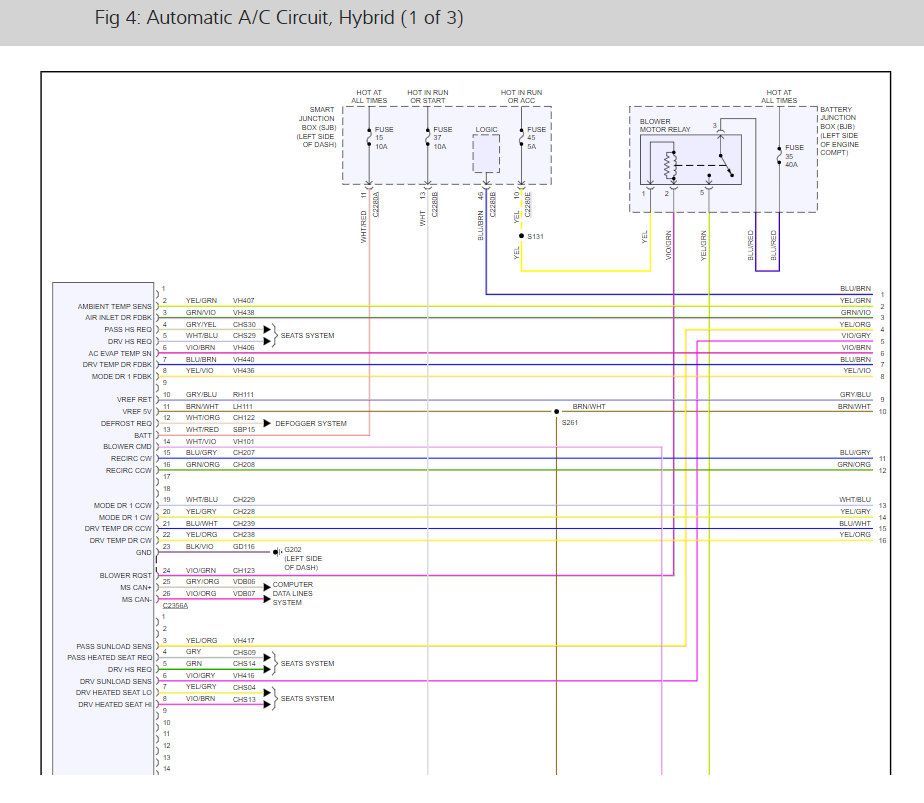Image resolution: width=924 pixels, height=803 pixels.
Task: Click the 'BLK/VIO' wire color on pin 23
Action: (x=199, y=547)
